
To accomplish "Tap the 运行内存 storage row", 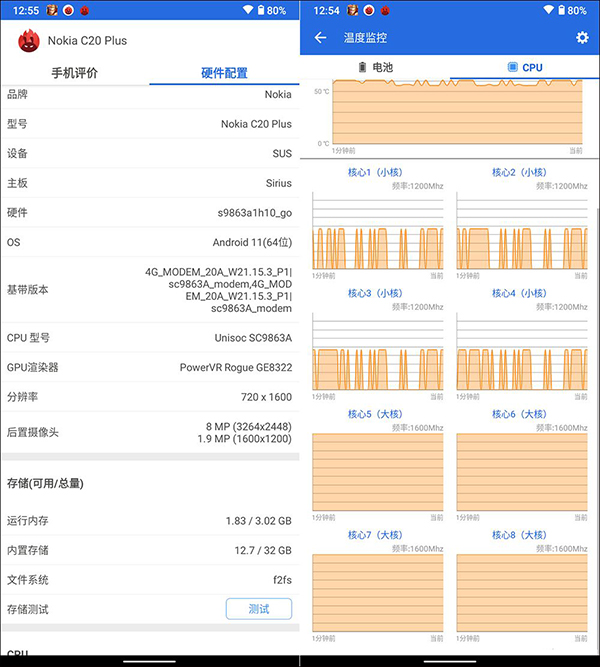I will point(150,521).
